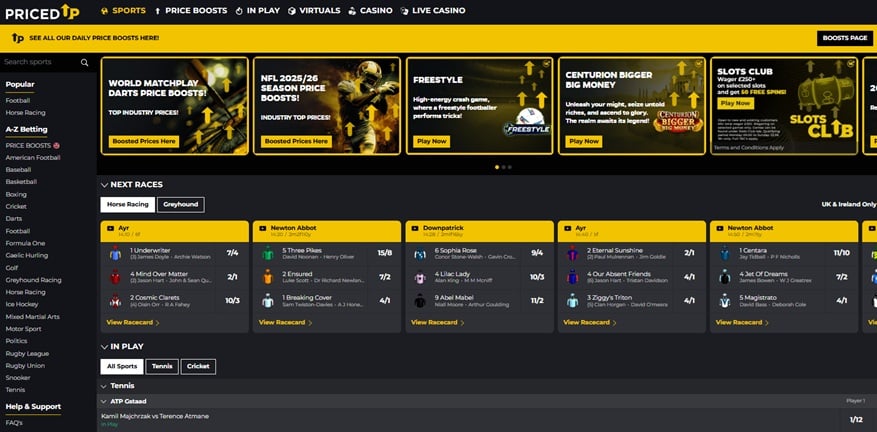Open PRICE BOOSTS in the top navigation
This screenshot has width=877, height=432.
coord(191,11)
